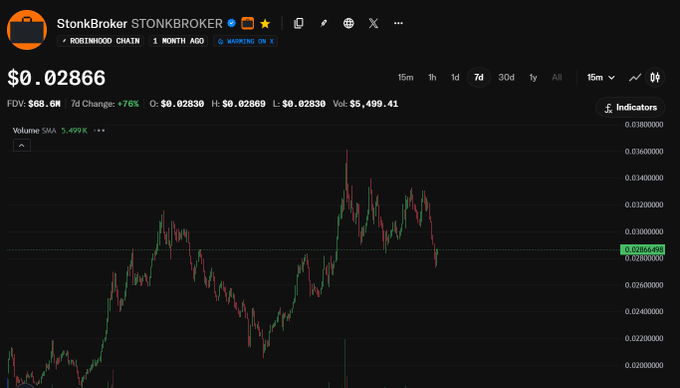Switch to line chart view

635,78
